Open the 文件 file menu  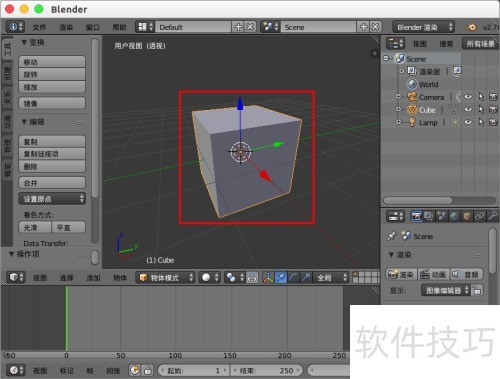(x=39, y=27)
